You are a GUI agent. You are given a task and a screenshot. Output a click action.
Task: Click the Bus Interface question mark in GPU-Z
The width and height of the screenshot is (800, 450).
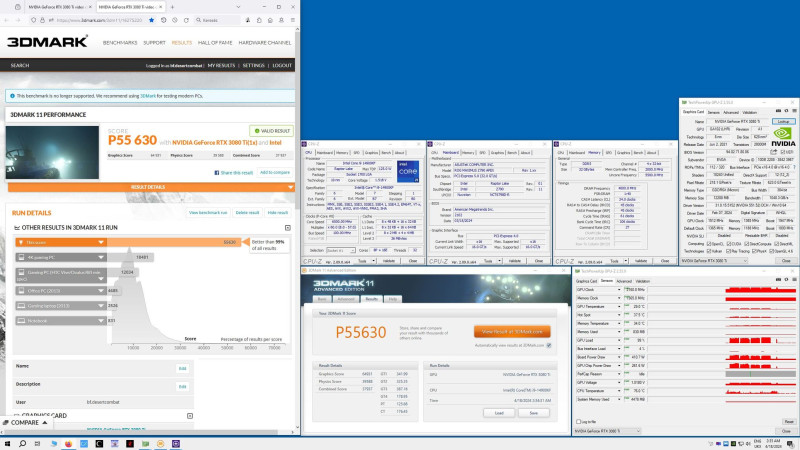pos(794,167)
